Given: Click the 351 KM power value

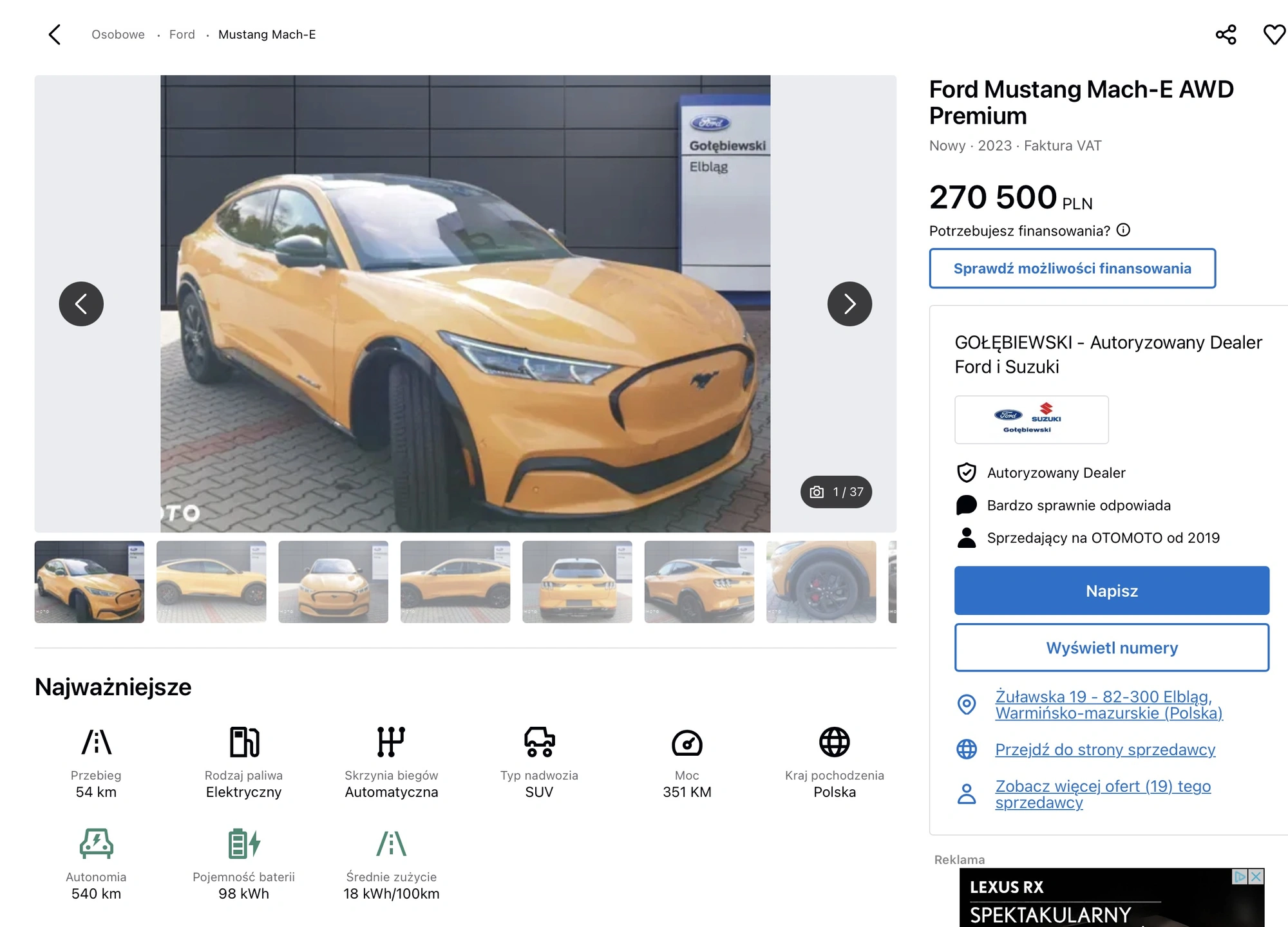Looking at the screenshot, I should [x=687, y=792].
